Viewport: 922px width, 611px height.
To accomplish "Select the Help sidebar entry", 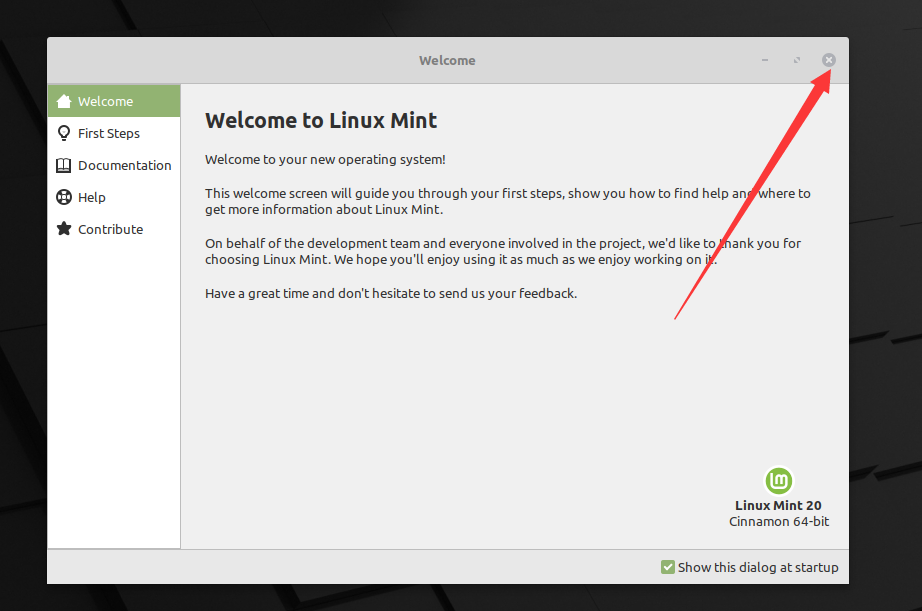I will point(91,196).
